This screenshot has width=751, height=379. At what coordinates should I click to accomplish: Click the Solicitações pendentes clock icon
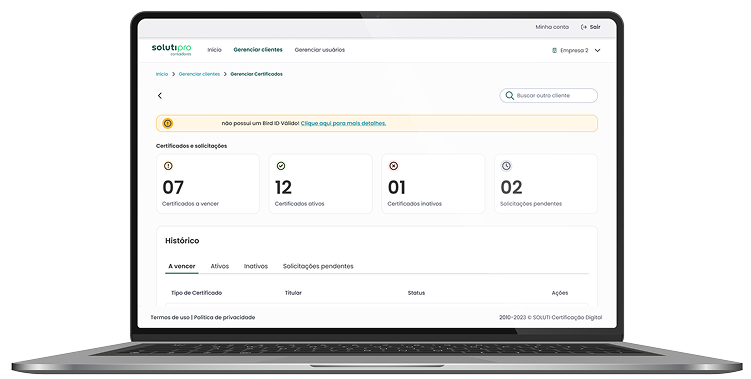click(x=506, y=166)
